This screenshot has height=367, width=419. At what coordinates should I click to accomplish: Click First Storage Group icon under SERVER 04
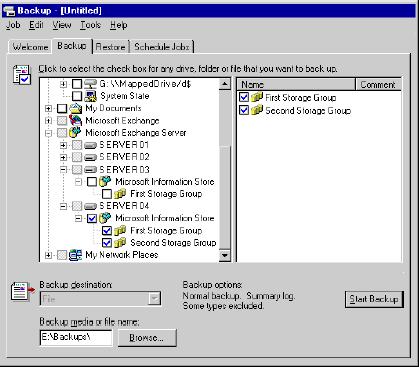click(x=120, y=230)
